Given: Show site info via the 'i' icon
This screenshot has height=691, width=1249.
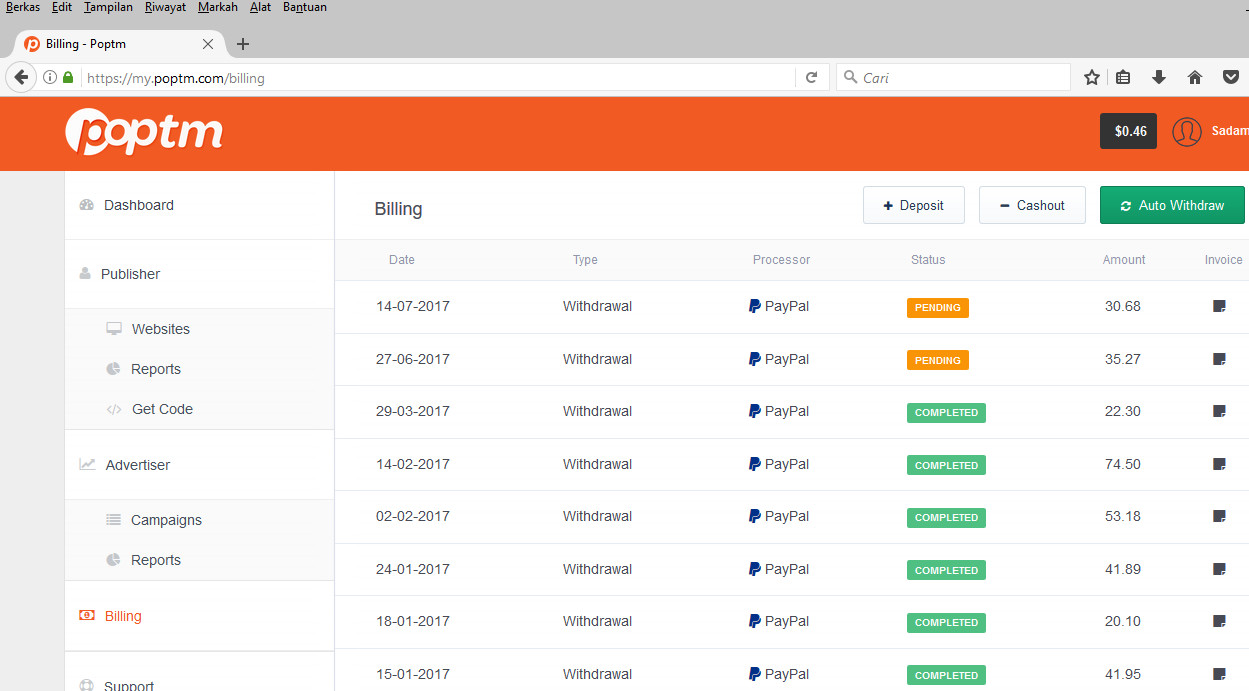Looking at the screenshot, I should pyautogui.click(x=49, y=77).
